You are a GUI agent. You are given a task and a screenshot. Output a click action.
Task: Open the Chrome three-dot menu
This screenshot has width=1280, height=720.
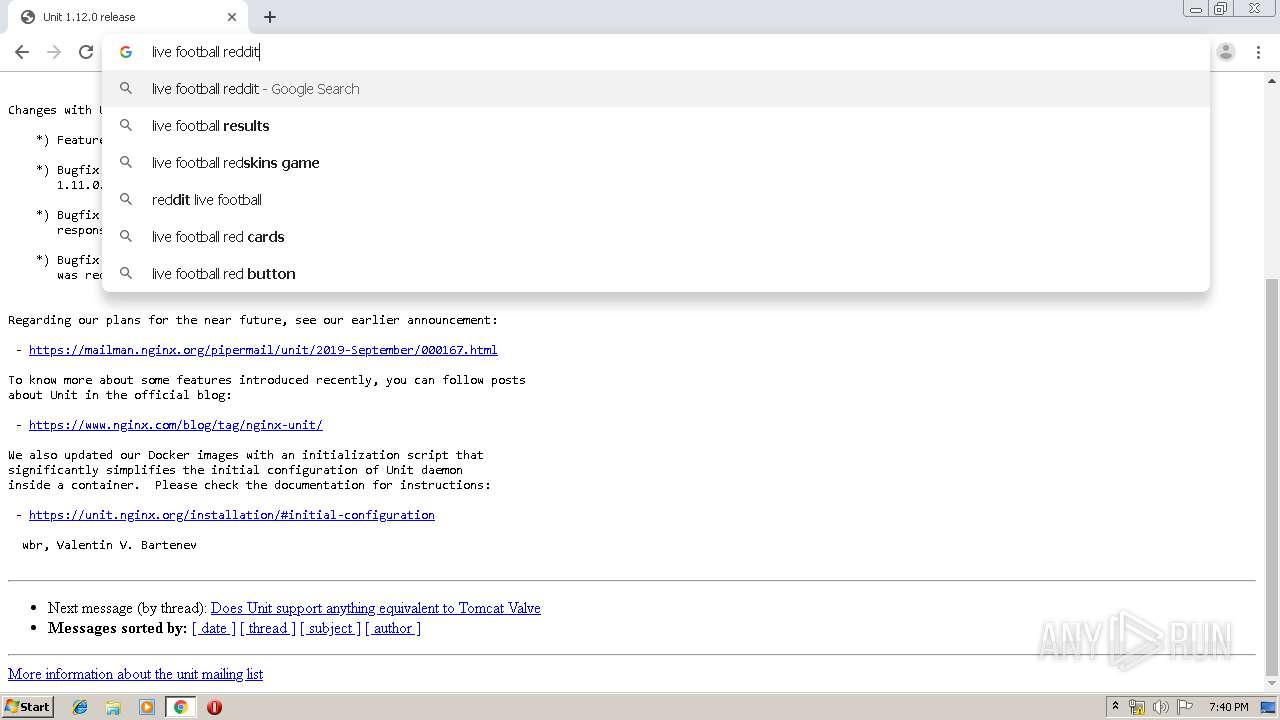(1258, 52)
